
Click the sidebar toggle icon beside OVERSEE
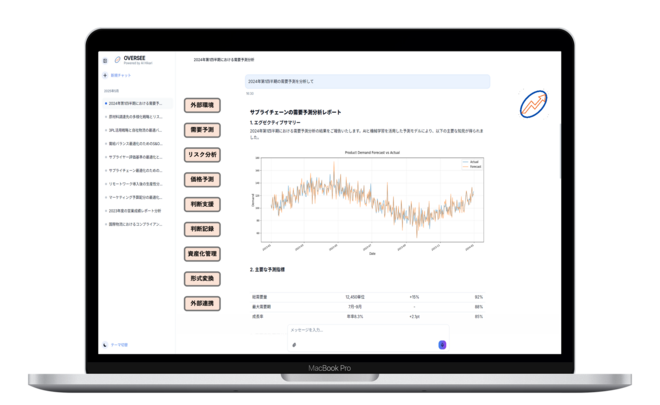coord(105,60)
